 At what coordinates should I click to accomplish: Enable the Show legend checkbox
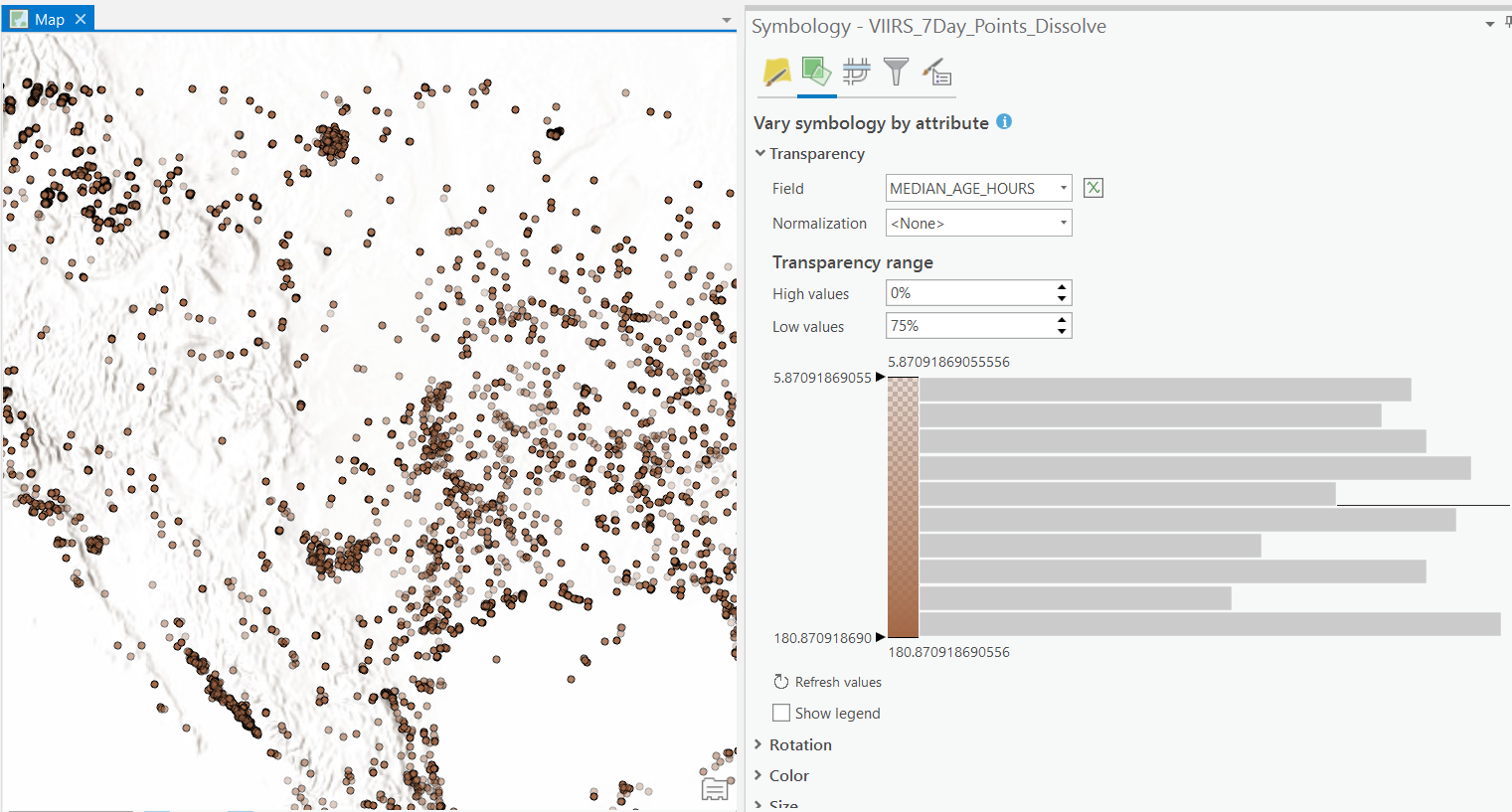pyautogui.click(x=780, y=713)
